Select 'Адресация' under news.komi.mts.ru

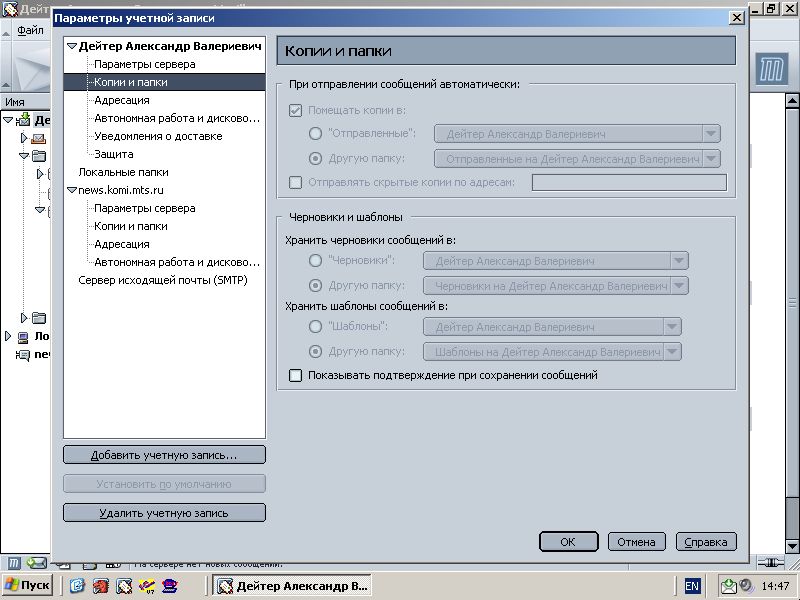click(121, 244)
